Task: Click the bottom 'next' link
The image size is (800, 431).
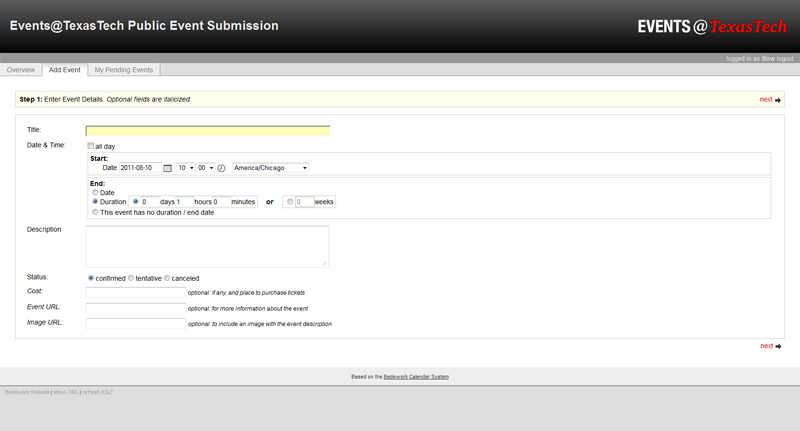Action: (766, 346)
